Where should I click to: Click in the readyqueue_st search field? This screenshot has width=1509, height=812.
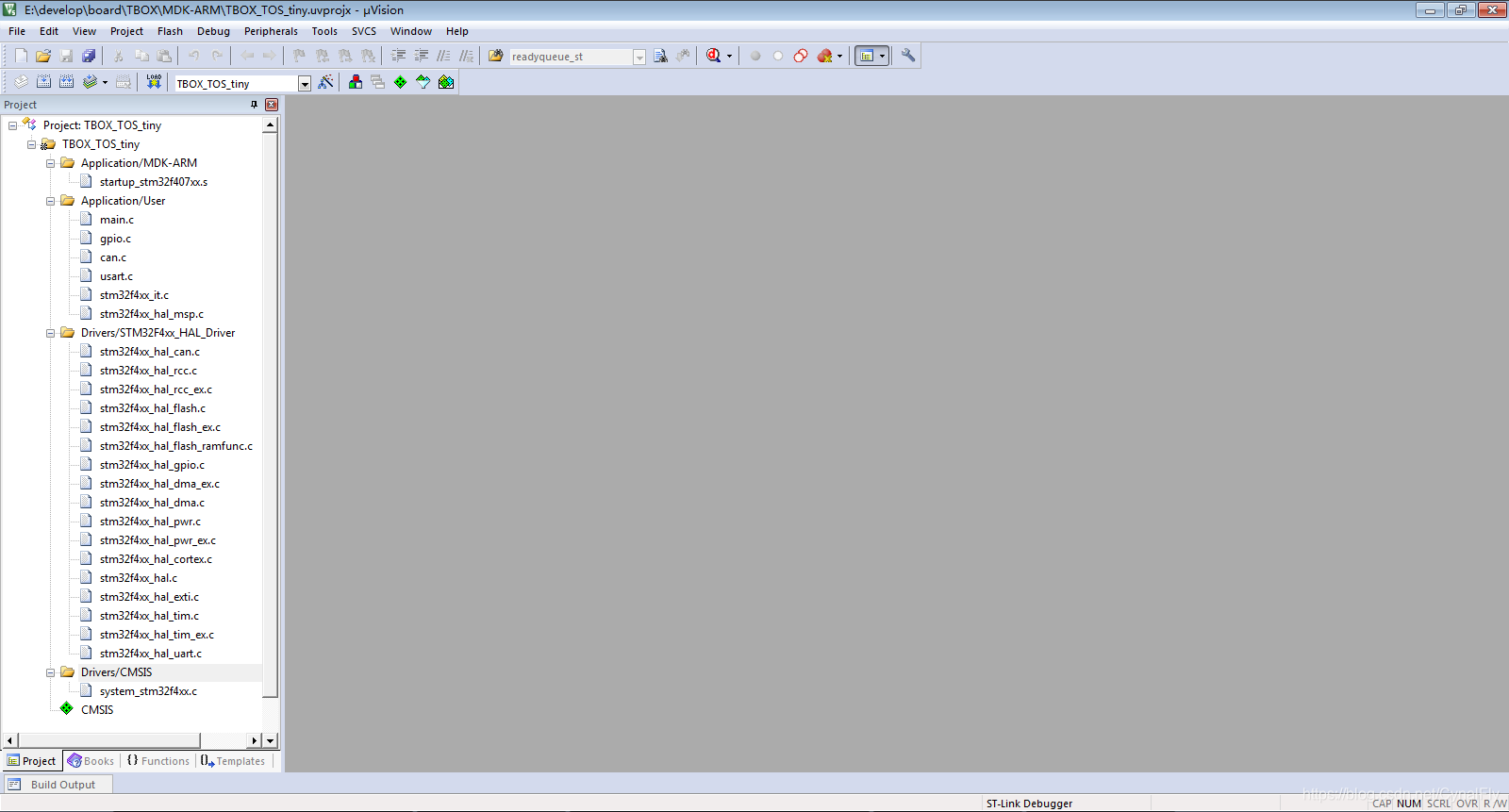point(571,57)
